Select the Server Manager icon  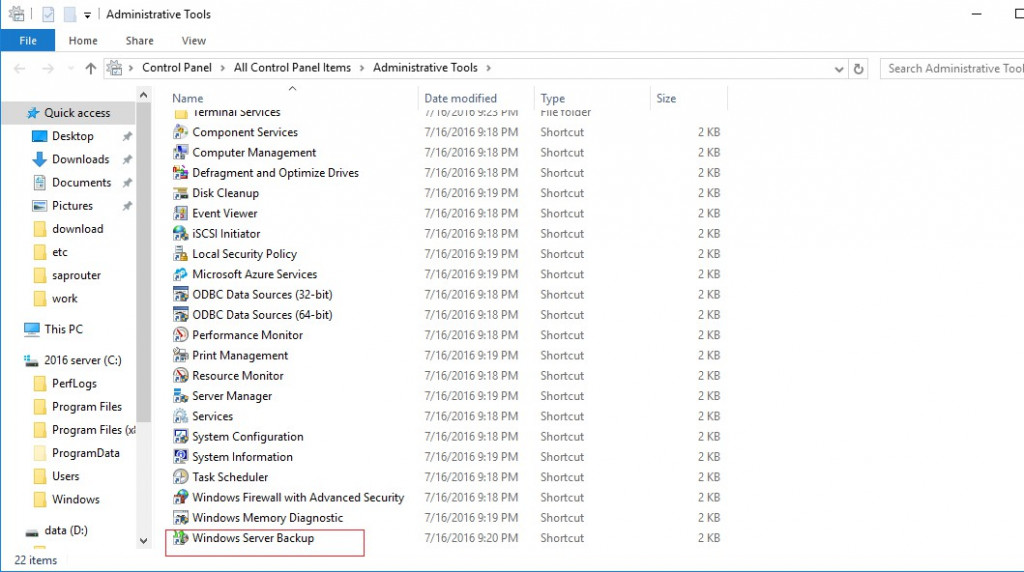point(180,396)
